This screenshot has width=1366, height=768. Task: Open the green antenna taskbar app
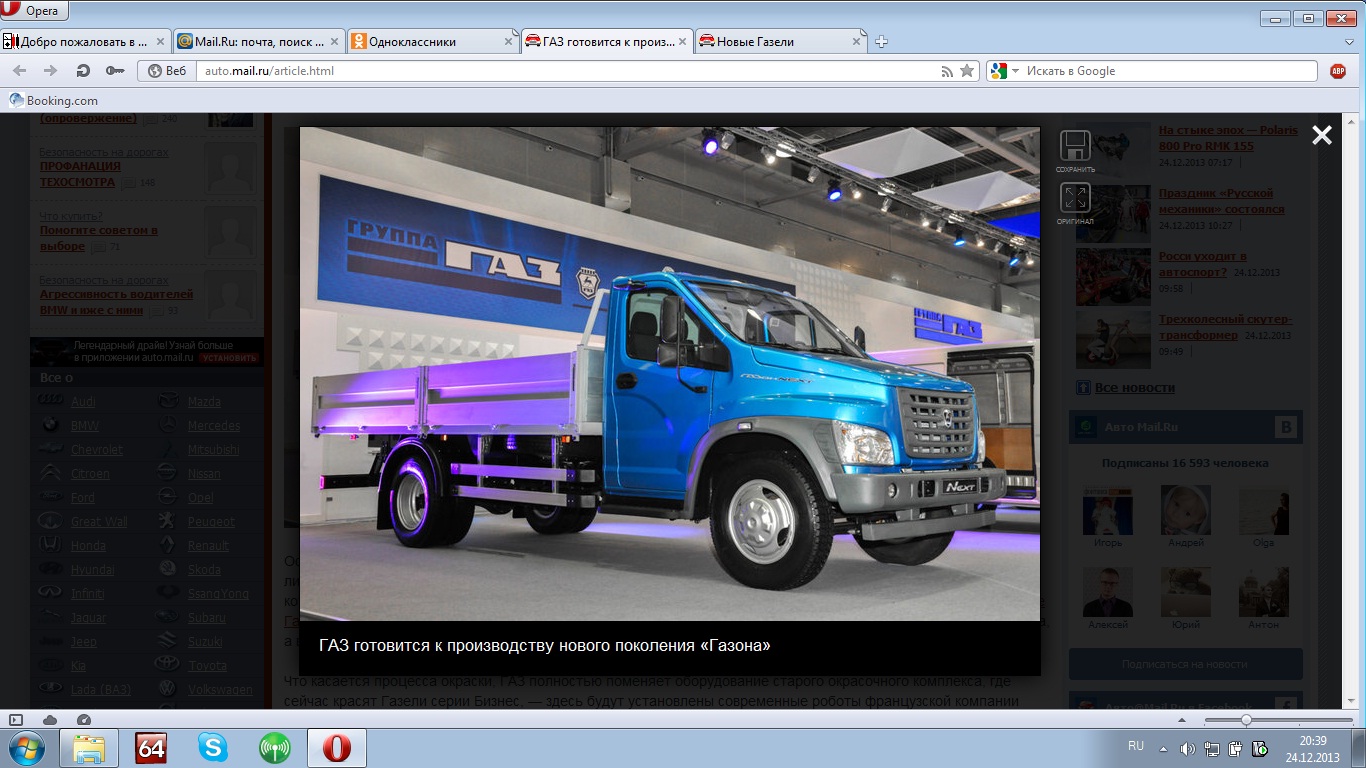click(274, 748)
